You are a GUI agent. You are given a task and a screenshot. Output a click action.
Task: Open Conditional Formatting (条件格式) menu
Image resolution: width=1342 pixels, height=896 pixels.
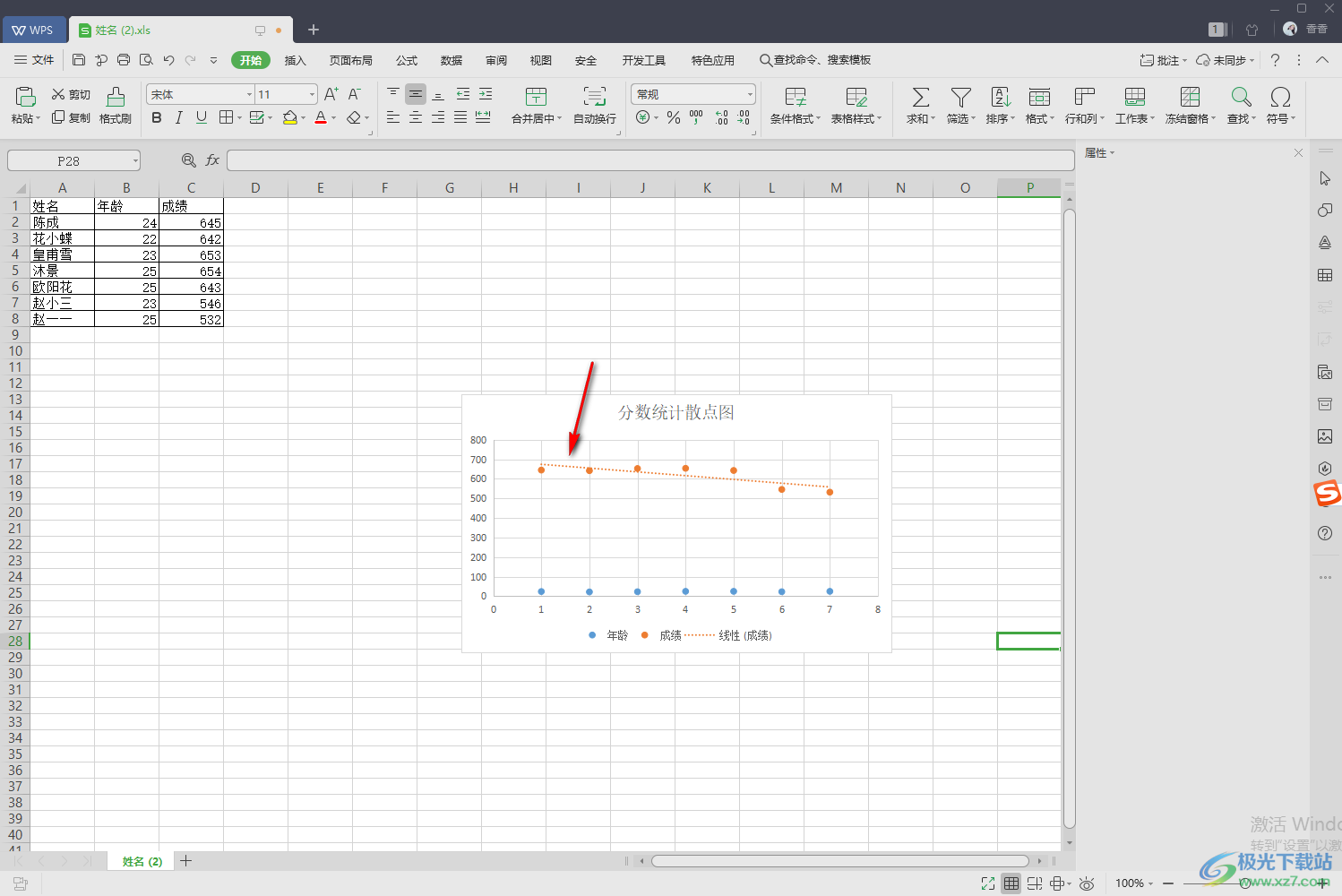pos(796,106)
